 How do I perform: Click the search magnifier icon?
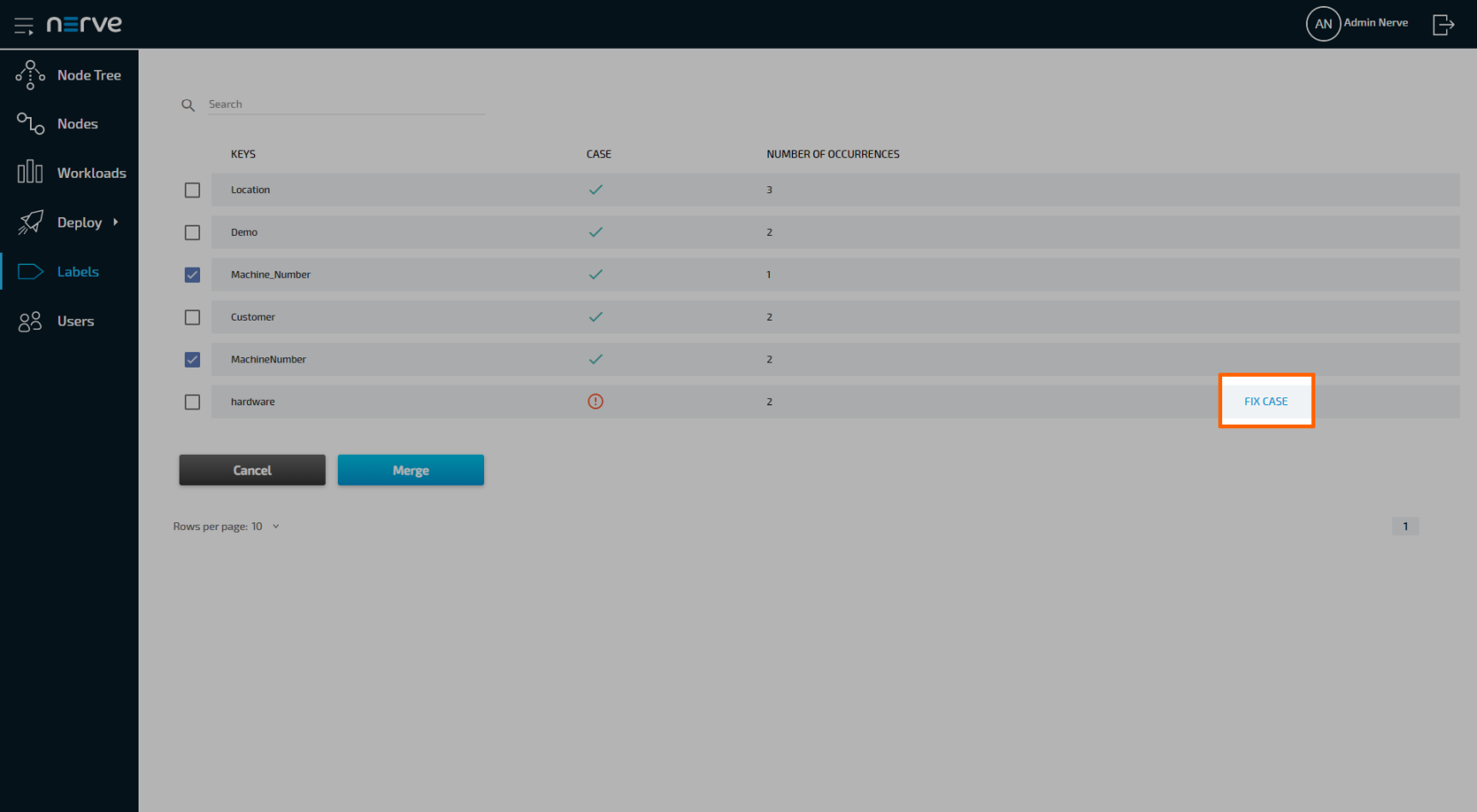click(188, 105)
